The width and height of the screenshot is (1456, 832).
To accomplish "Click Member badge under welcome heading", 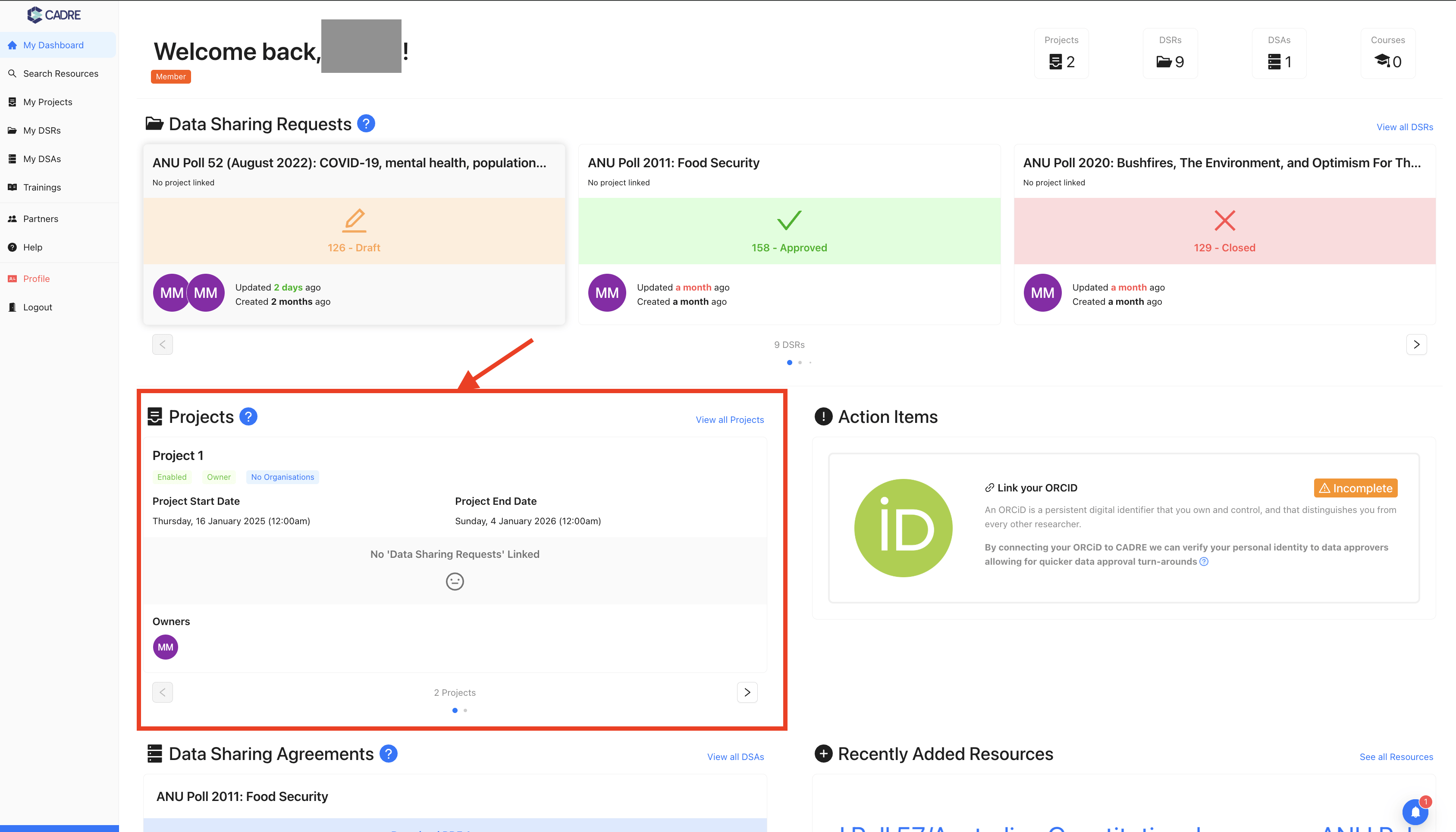I will (x=170, y=77).
